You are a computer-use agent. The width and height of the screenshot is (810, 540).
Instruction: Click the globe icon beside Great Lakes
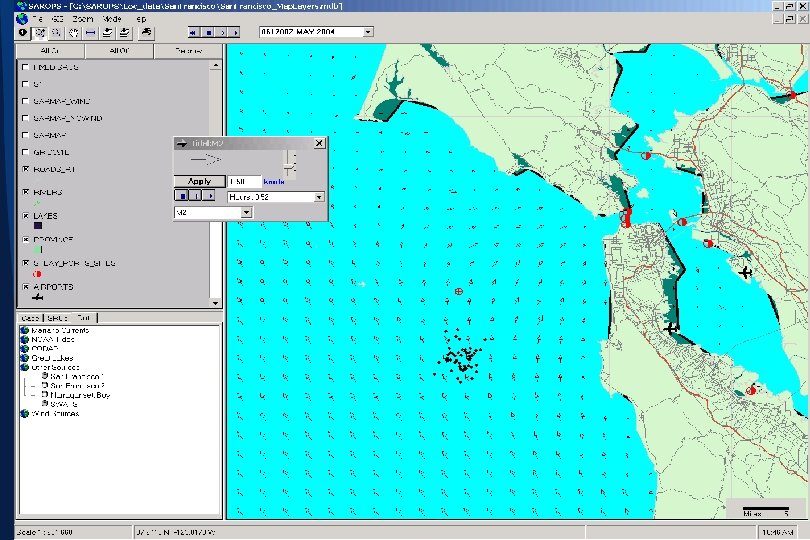[23, 357]
